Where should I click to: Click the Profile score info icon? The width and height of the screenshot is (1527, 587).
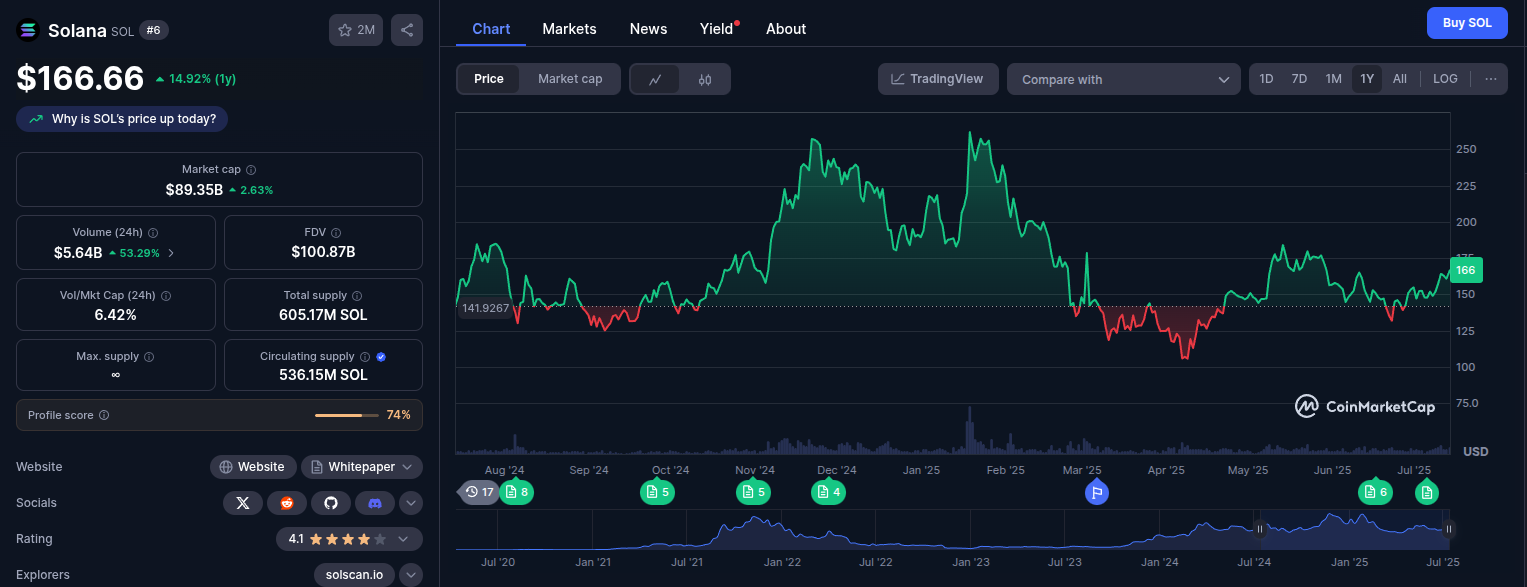tap(104, 415)
